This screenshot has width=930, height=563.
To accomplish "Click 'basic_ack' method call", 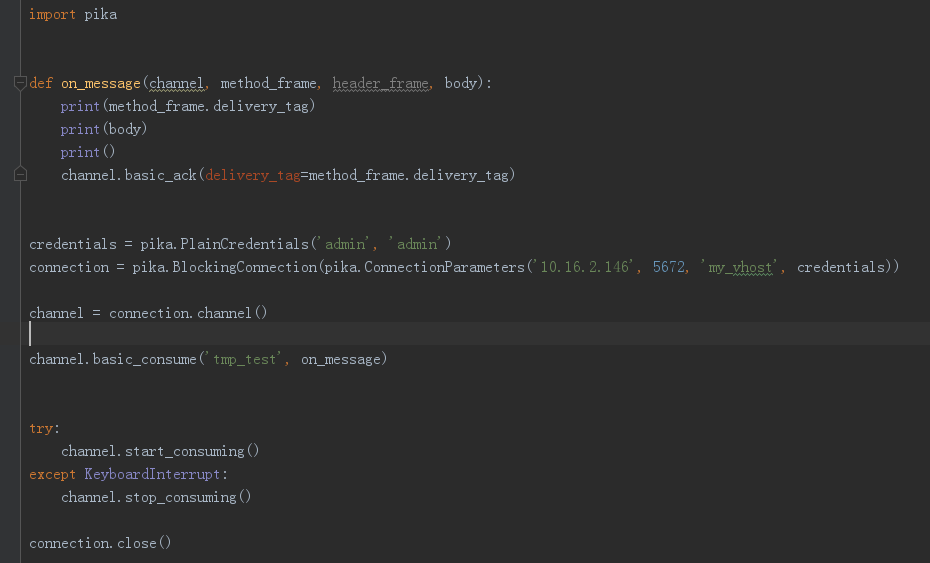I will 160,176.
